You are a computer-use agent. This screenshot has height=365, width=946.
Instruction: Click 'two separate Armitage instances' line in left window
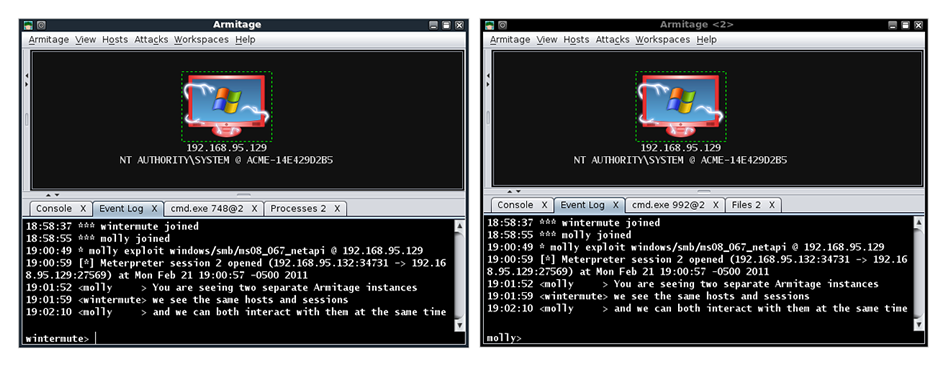pos(221,288)
